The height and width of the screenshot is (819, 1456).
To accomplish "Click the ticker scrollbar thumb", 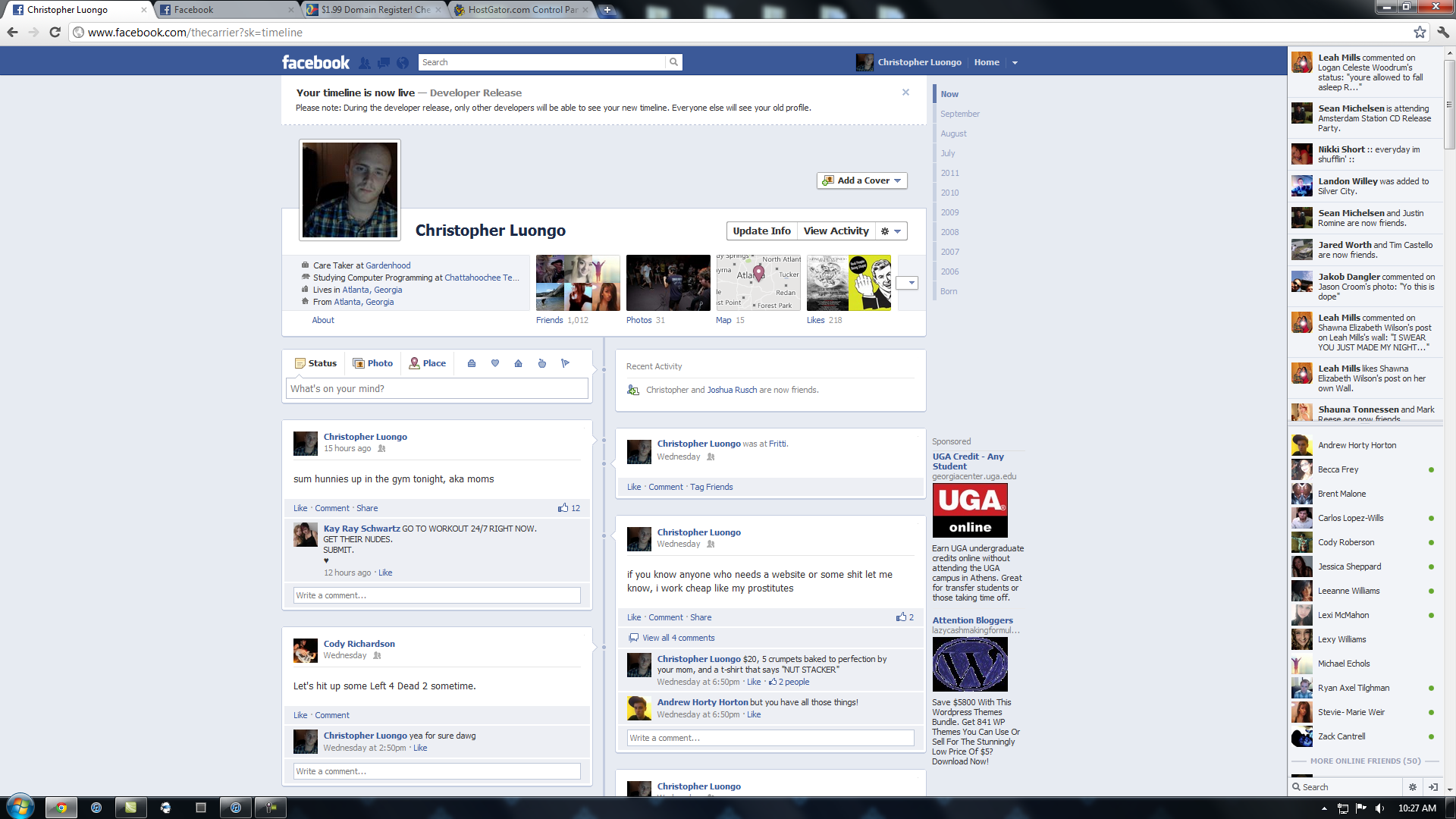I will click(1449, 103).
